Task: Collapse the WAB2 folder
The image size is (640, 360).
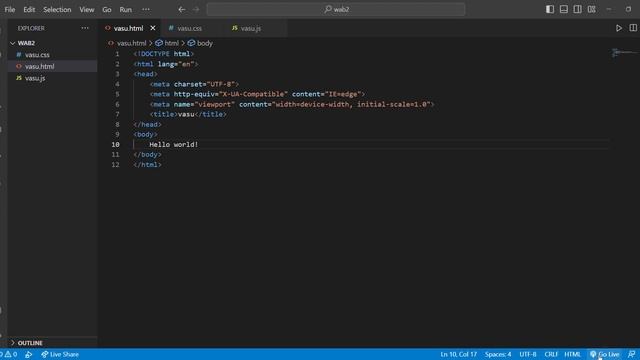Action: (x=26, y=43)
